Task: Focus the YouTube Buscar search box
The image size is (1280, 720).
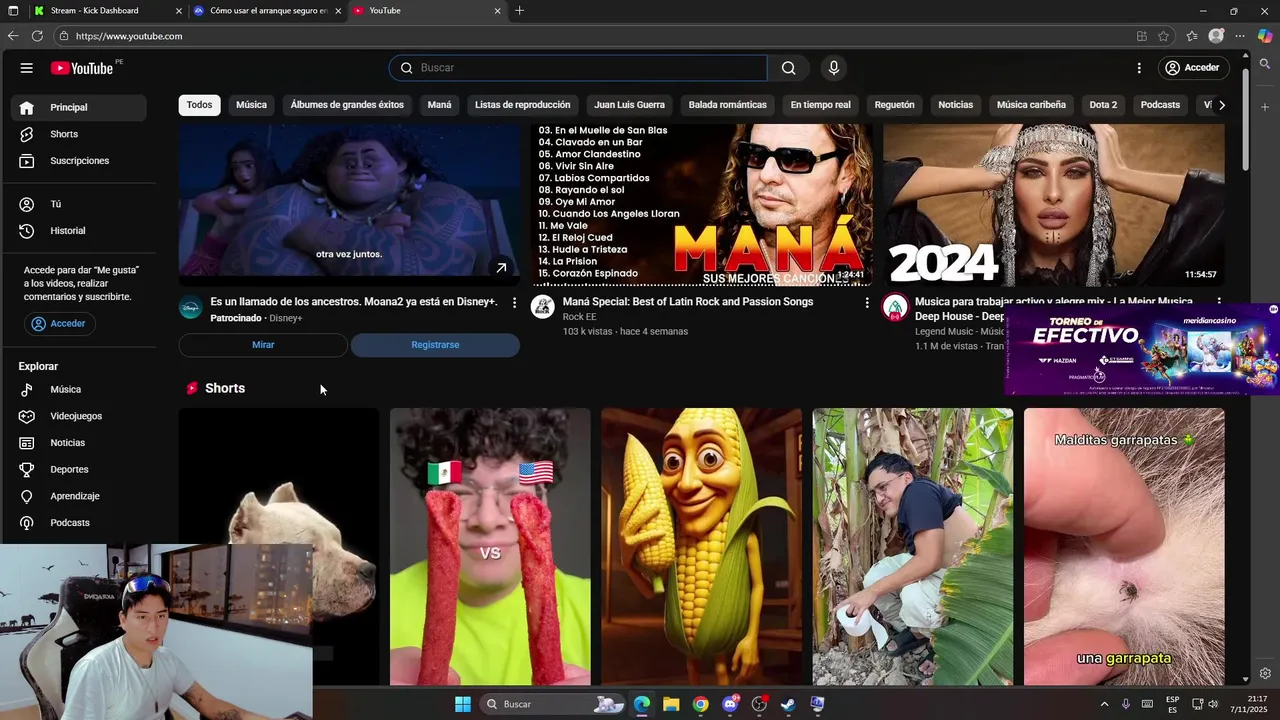Action: point(578,68)
